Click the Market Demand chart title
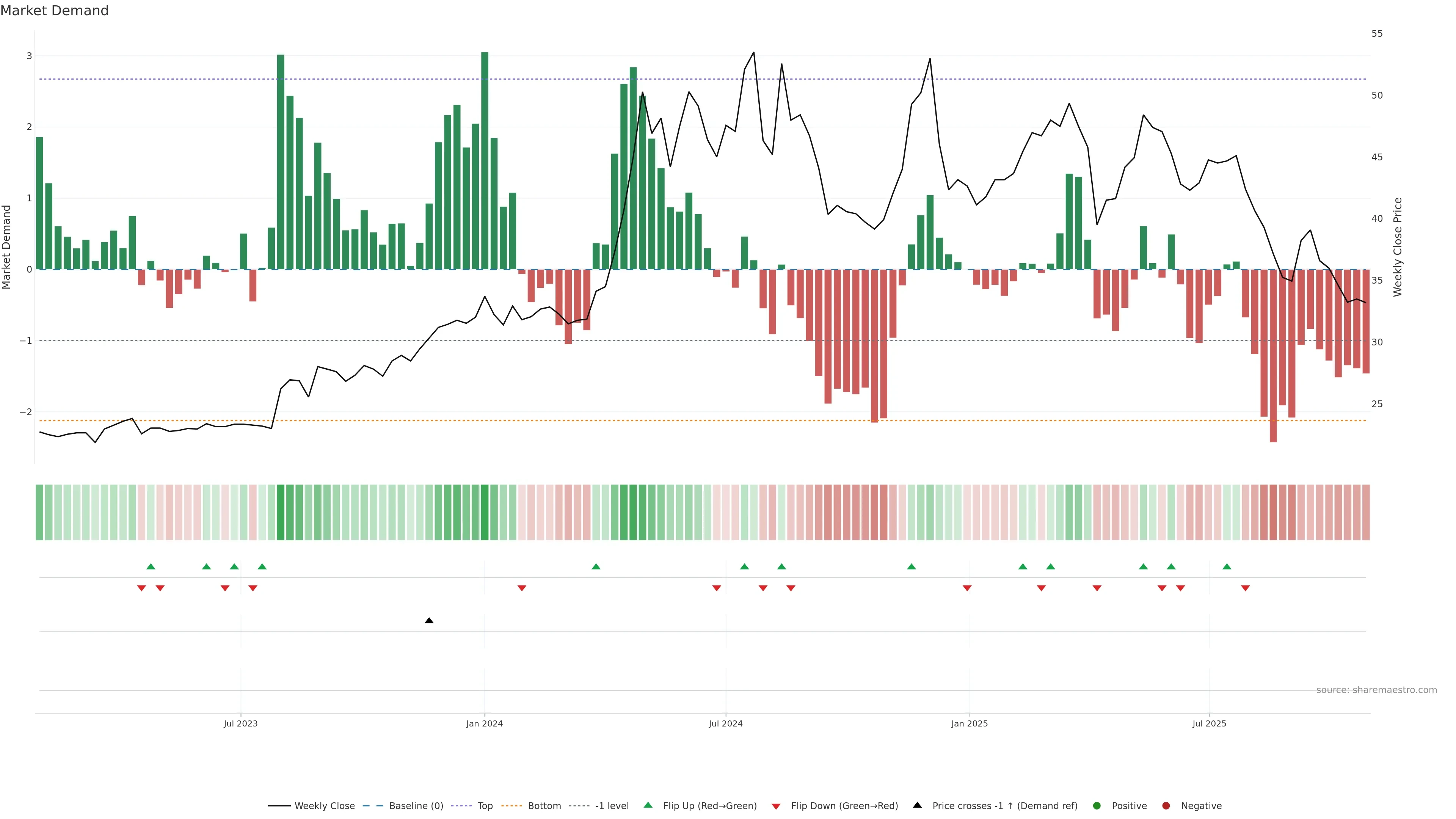The height and width of the screenshot is (819, 1456). [x=54, y=11]
